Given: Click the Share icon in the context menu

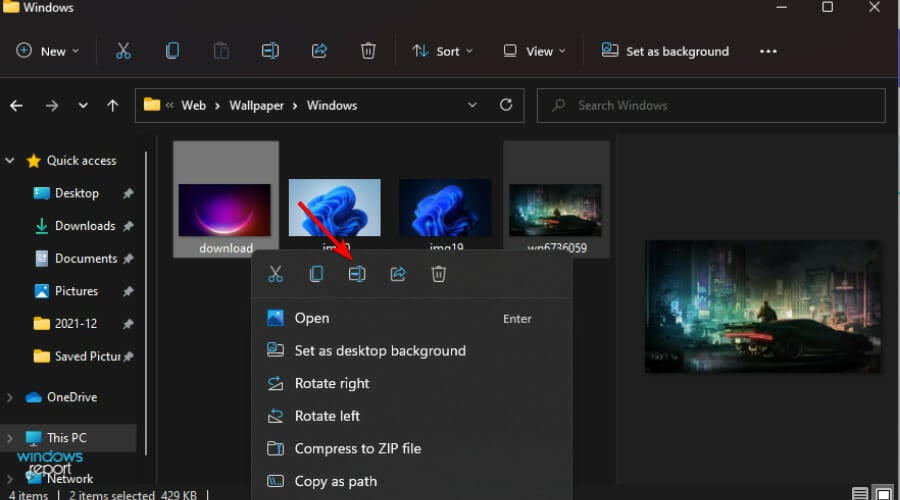Looking at the screenshot, I should [398, 274].
